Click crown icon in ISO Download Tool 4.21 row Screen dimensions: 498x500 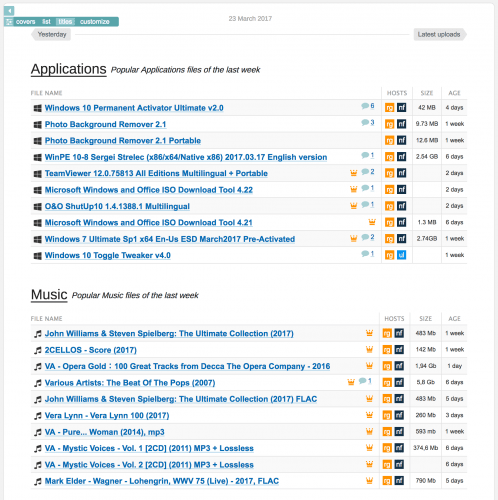372,222
